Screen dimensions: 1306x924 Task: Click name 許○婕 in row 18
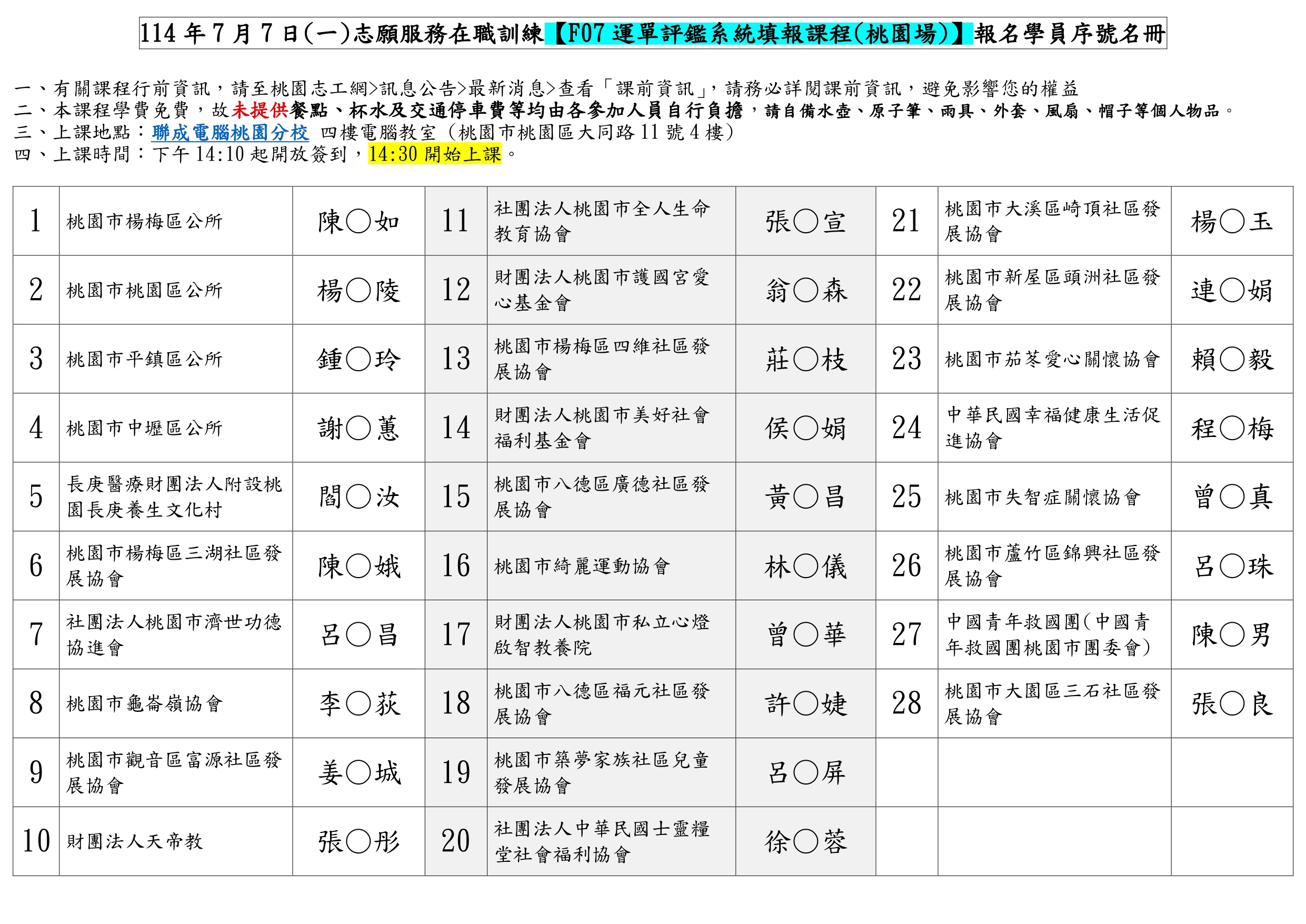click(x=806, y=704)
